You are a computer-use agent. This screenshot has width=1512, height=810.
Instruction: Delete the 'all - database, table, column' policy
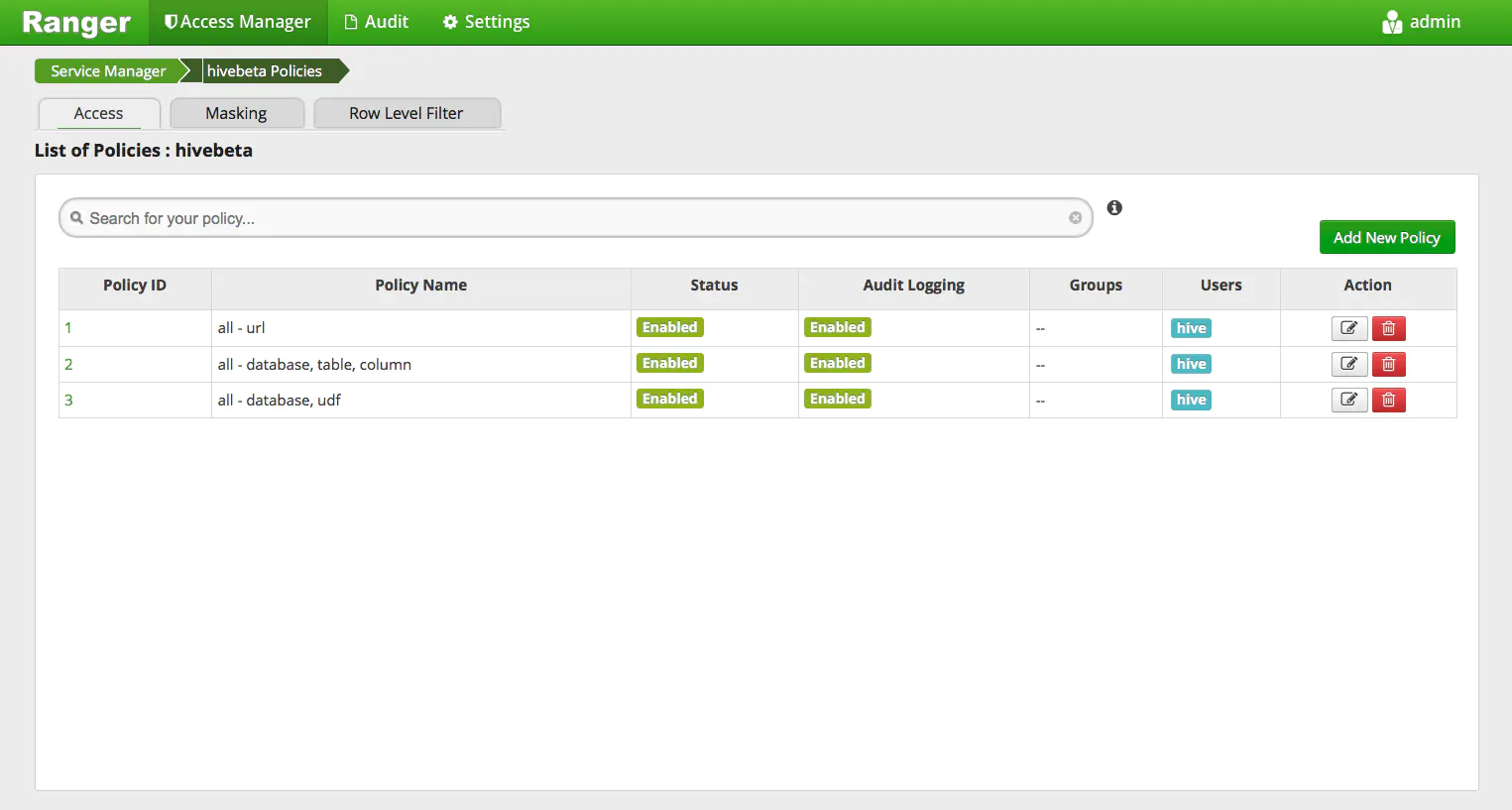(1388, 364)
